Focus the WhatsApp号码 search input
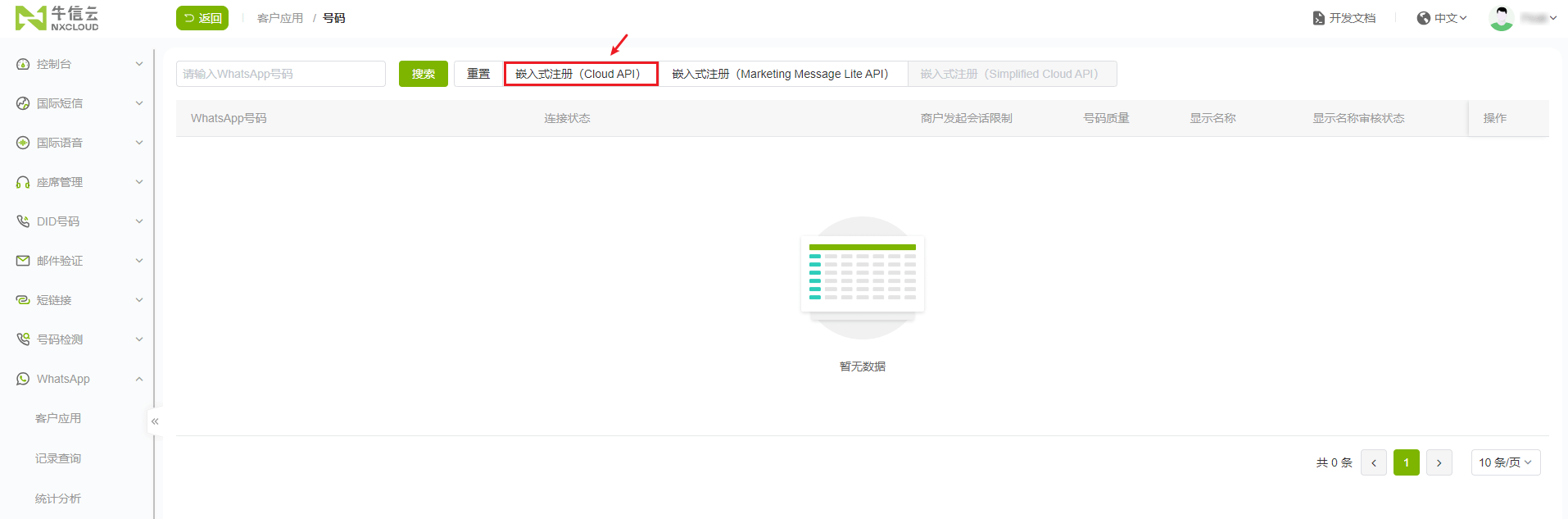This screenshot has width=1568, height=519. click(281, 74)
